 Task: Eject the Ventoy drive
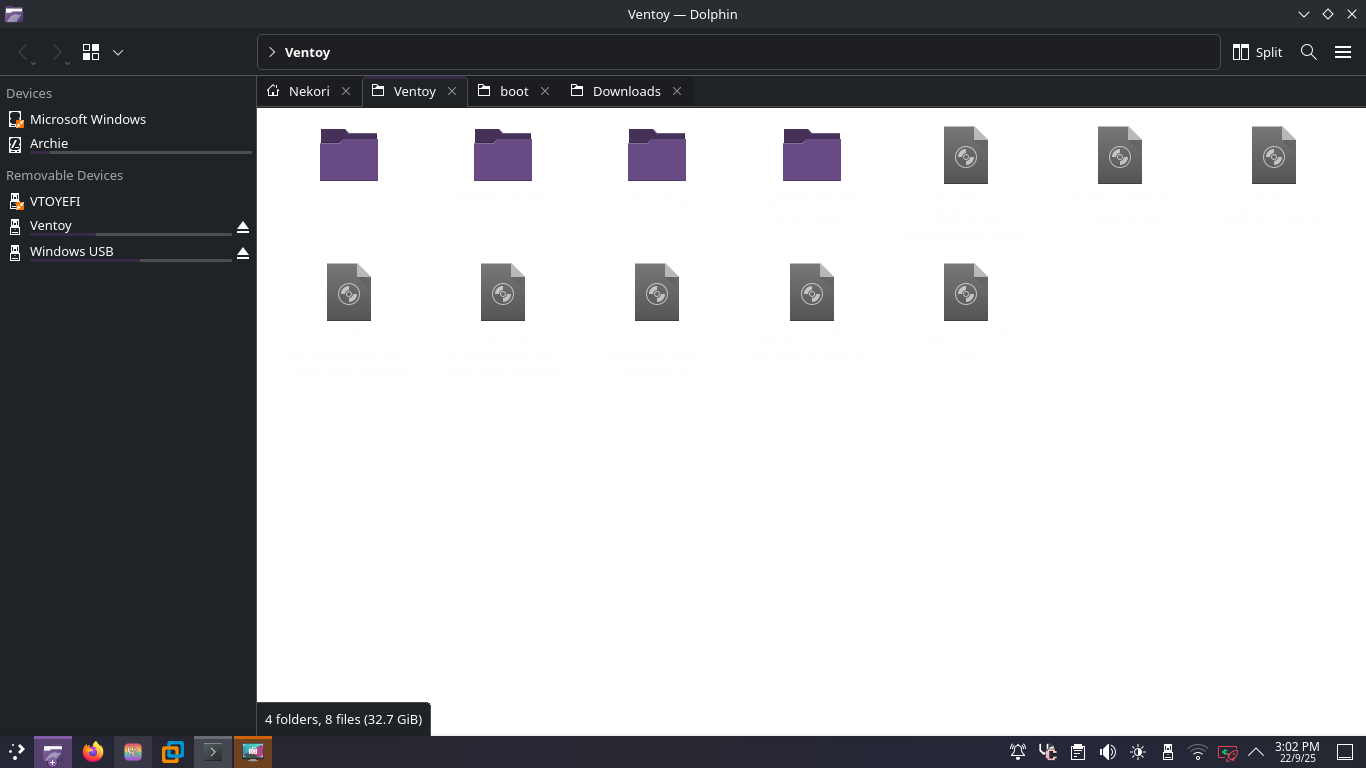[242, 227]
